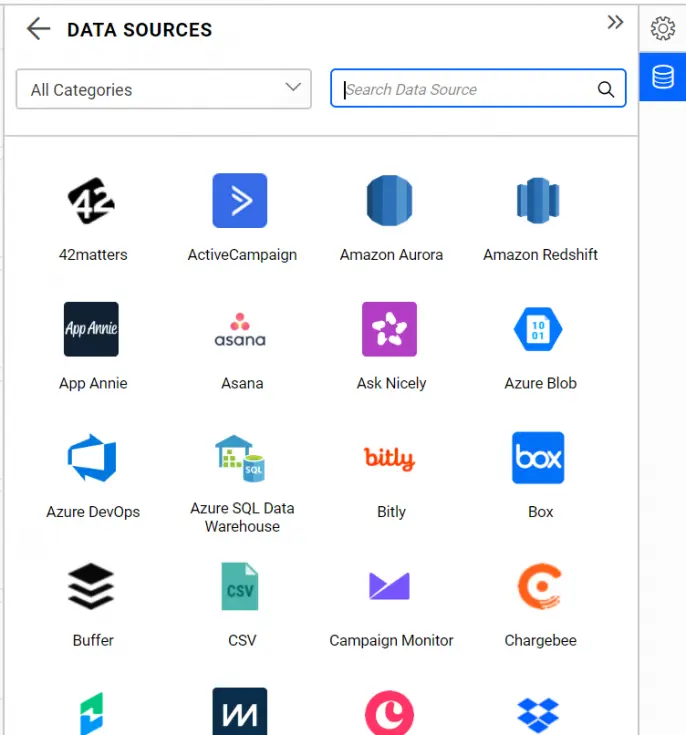Choose the Azure Blob connector
Image resolution: width=686 pixels, height=735 pixels.
click(540, 329)
